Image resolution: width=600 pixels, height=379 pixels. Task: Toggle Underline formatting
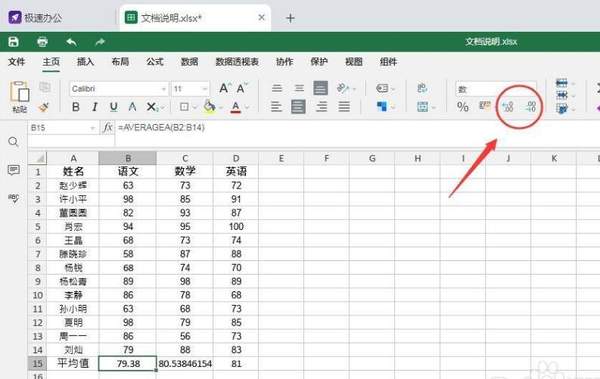[113, 106]
